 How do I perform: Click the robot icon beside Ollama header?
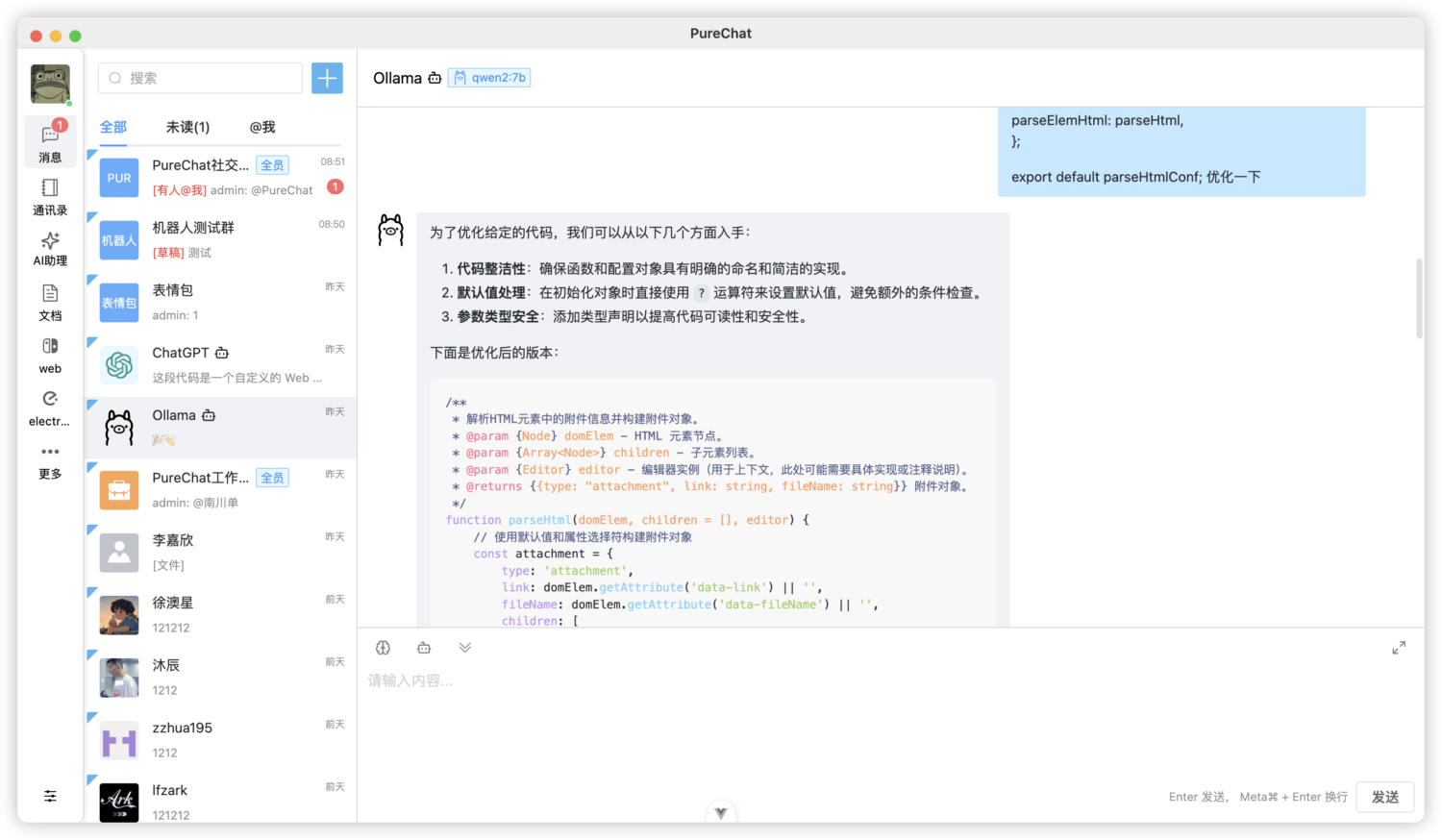pyautogui.click(x=435, y=78)
